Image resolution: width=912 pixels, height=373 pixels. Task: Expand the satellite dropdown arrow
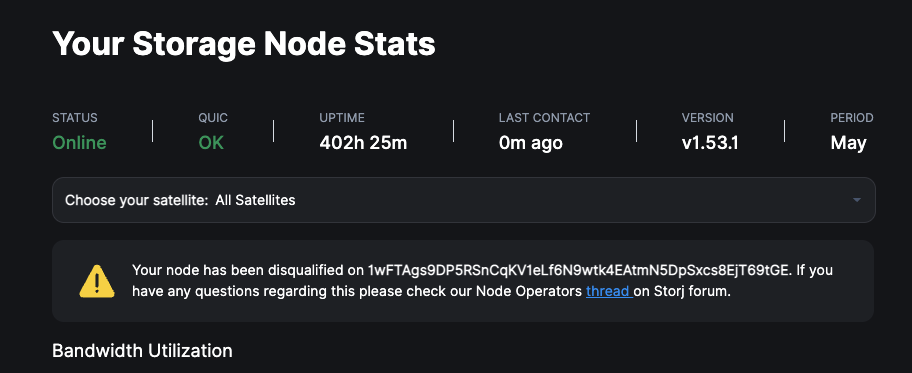tap(856, 200)
